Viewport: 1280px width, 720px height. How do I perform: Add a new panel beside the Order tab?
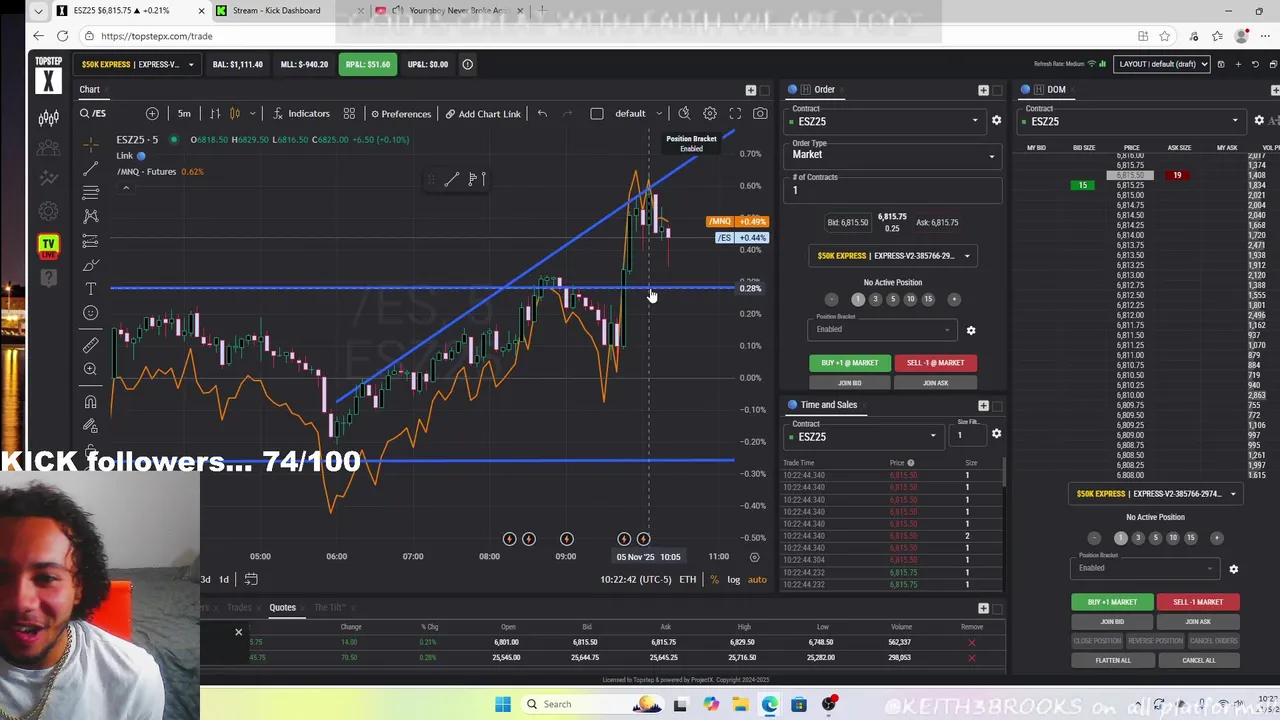tap(983, 90)
